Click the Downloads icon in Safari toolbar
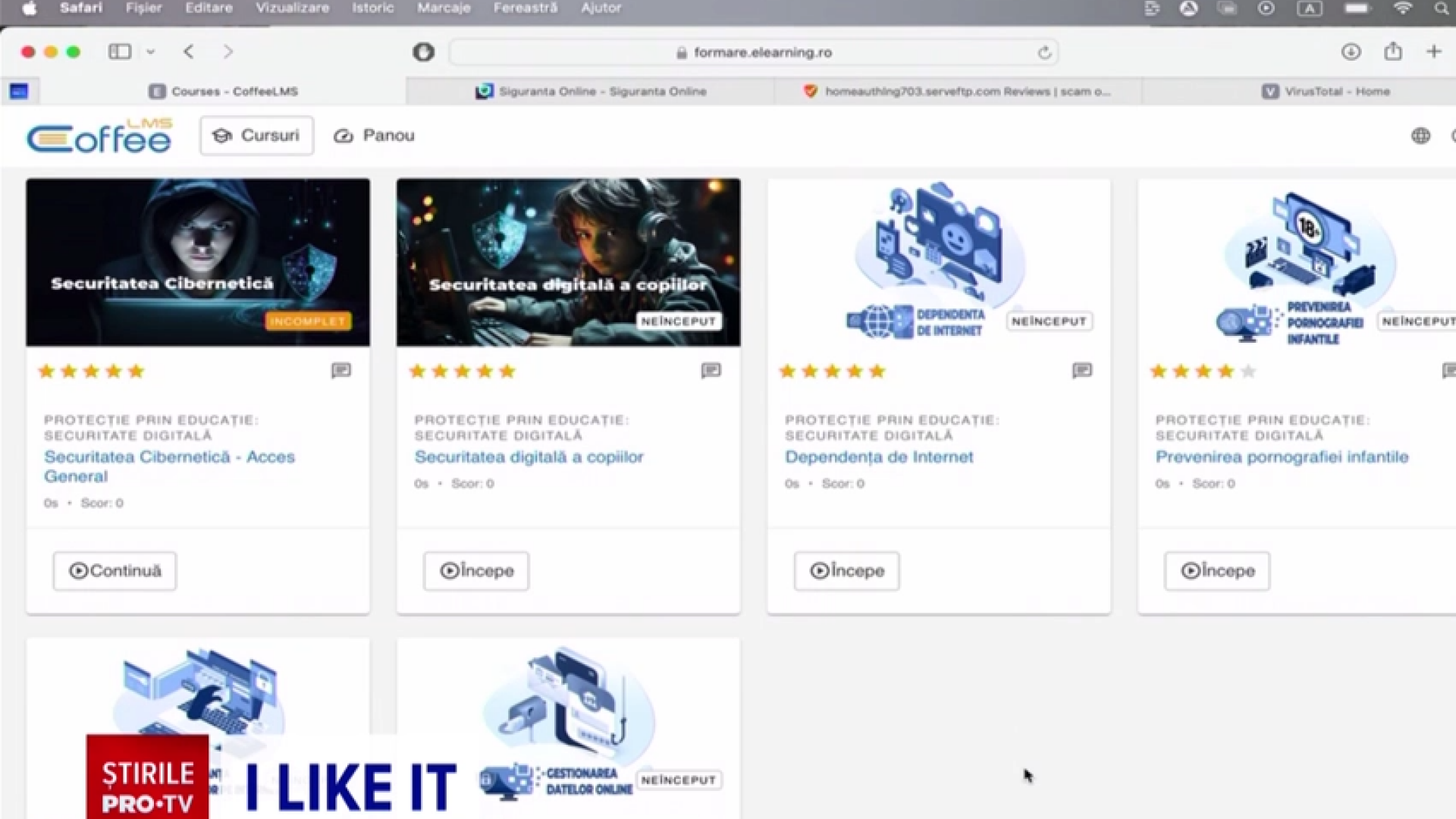Screen dimensions: 1456x819 coord(1351,52)
